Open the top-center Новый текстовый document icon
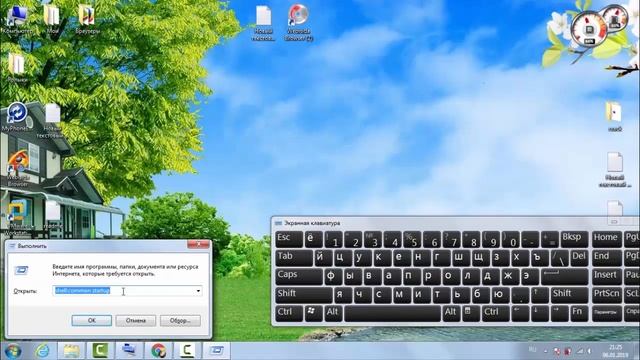Screen dimensions: 640x360 [x=263, y=23]
